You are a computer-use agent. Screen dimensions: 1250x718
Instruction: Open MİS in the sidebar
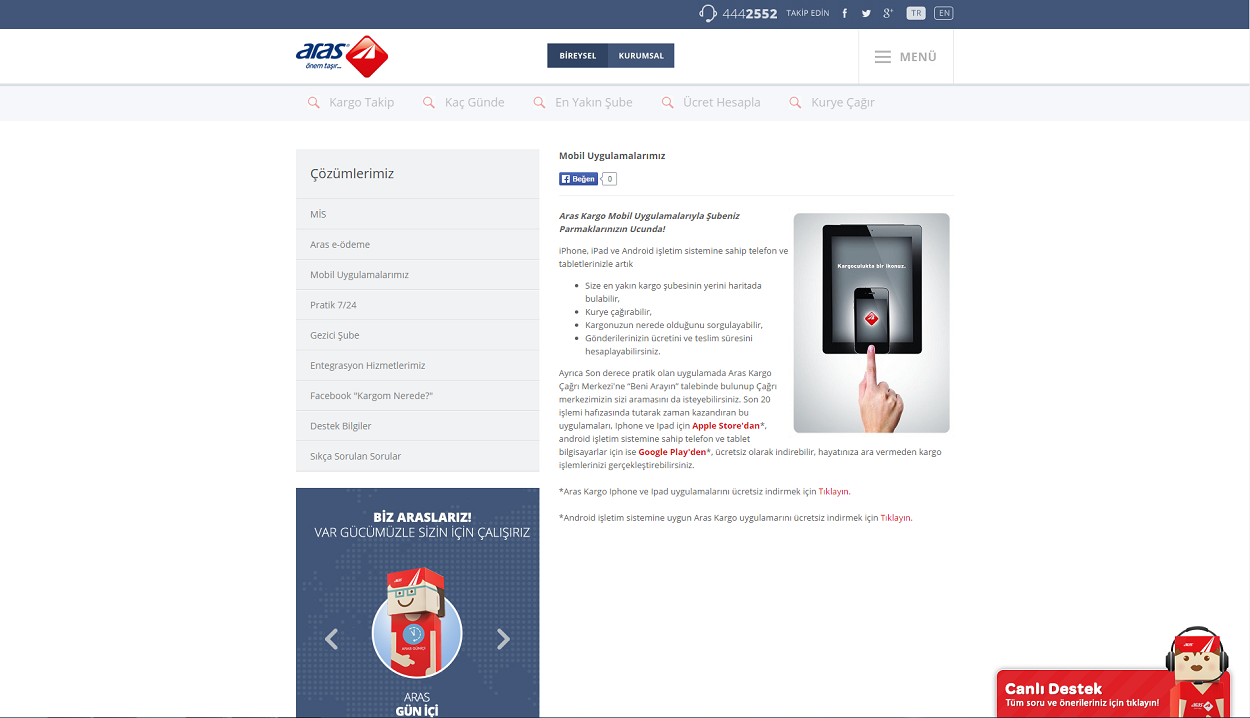coord(417,214)
